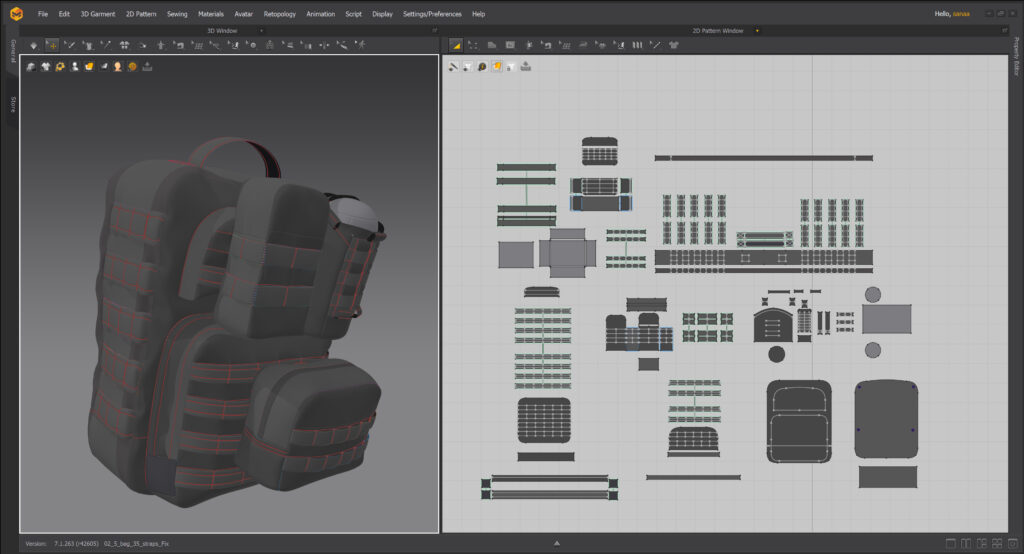Open the Script menu
This screenshot has height=554, width=1024.
tap(353, 14)
